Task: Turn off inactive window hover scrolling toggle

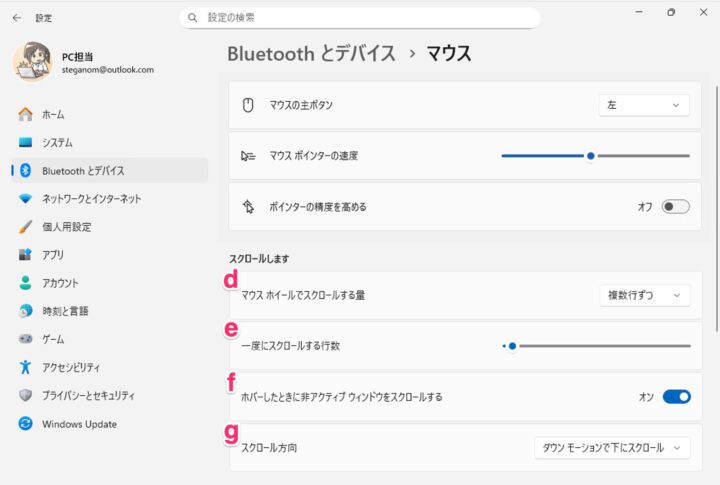Action: point(676,397)
